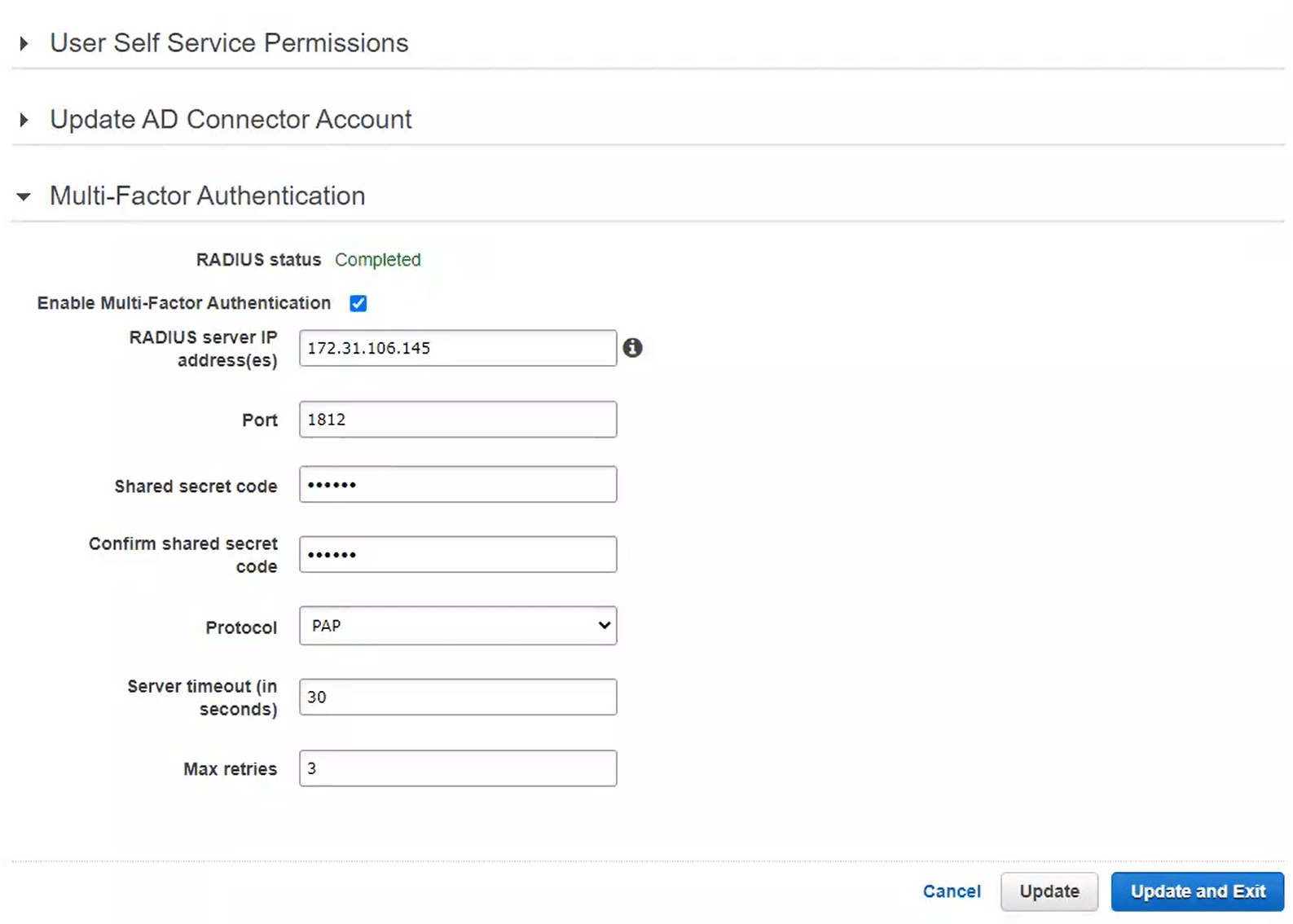Click the Max retries input box
The width and height of the screenshot is (1293, 924).
point(458,768)
